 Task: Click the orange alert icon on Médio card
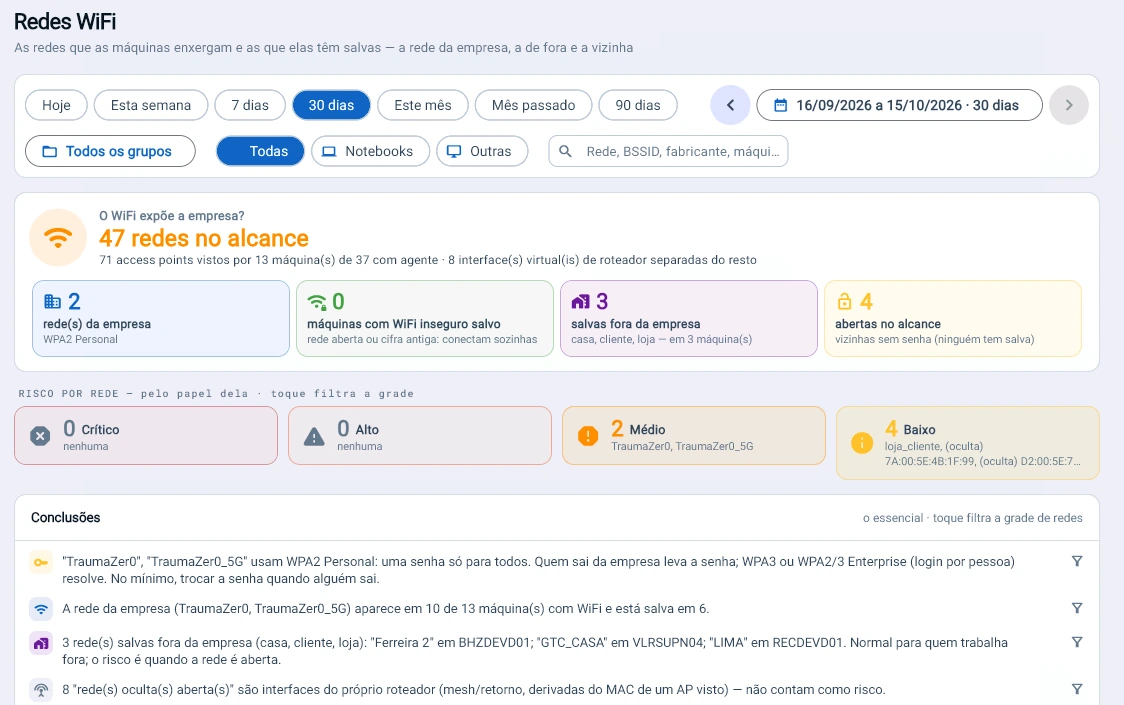(588, 435)
